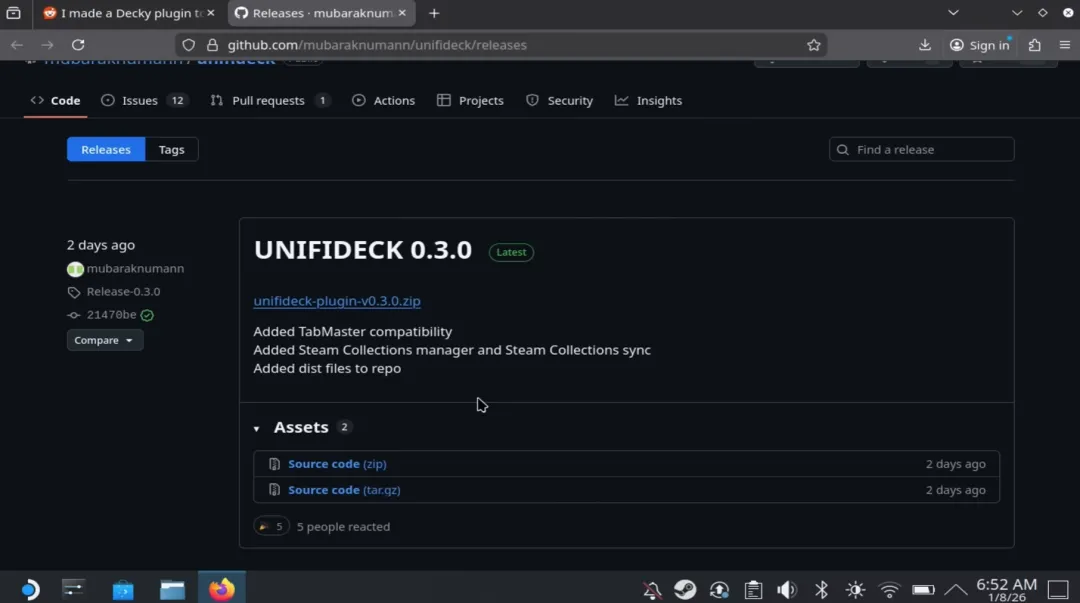Download Source code (tar.gz)
The image size is (1080, 603).
click(344, 490)
